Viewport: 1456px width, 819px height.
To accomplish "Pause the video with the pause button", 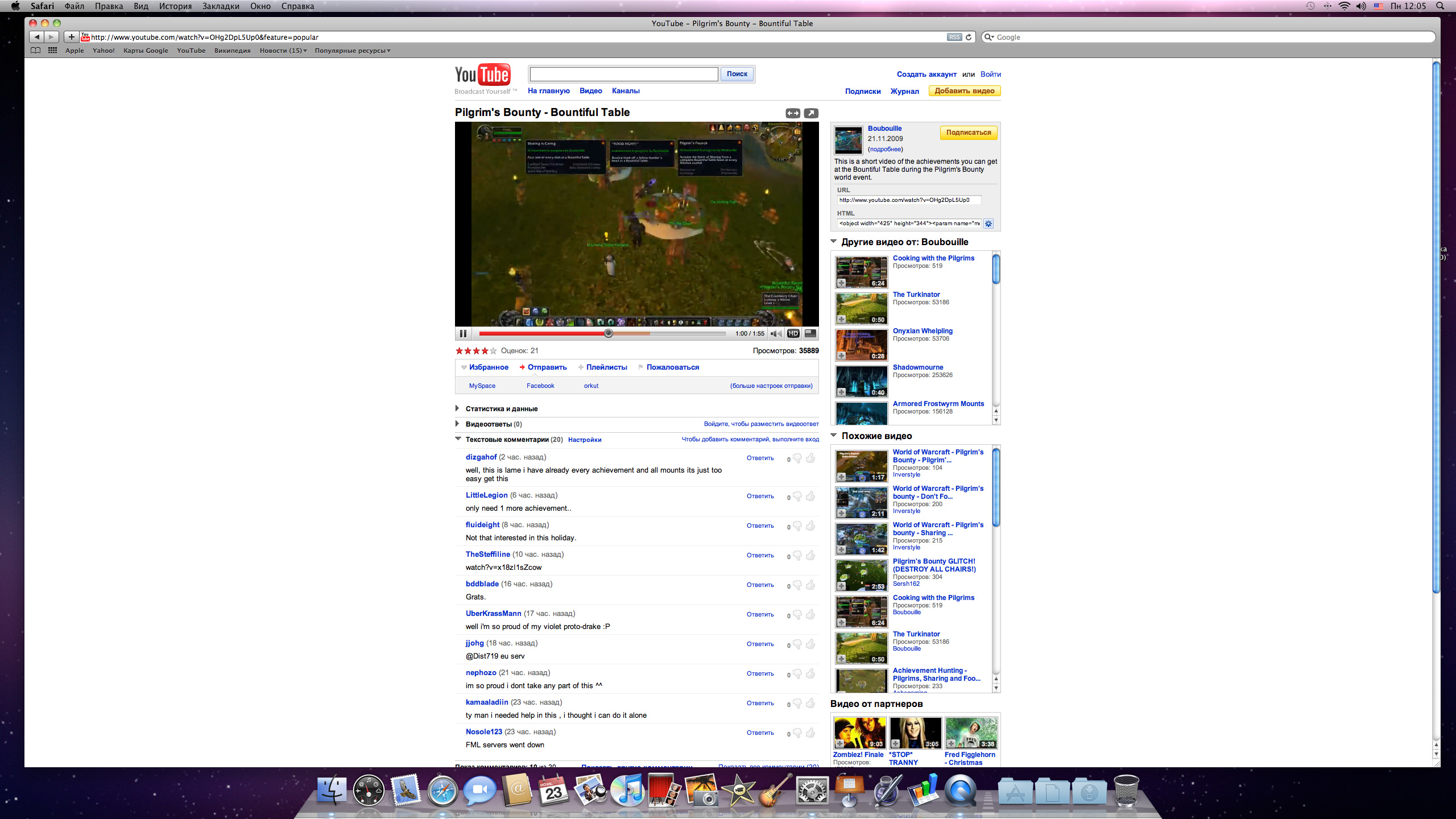I will click(x=463, y=334).
